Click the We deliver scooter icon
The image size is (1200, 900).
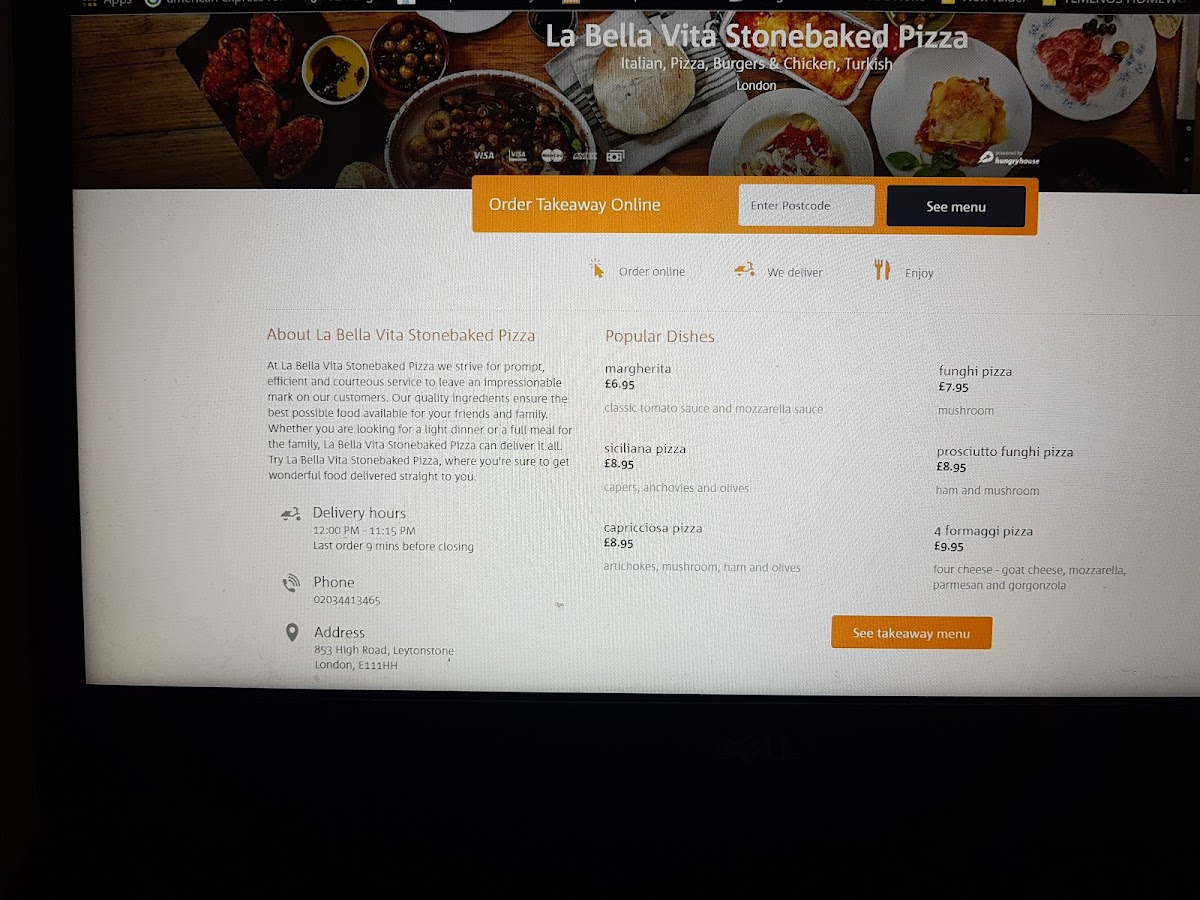pyautogui.click(x=744, y=269)
